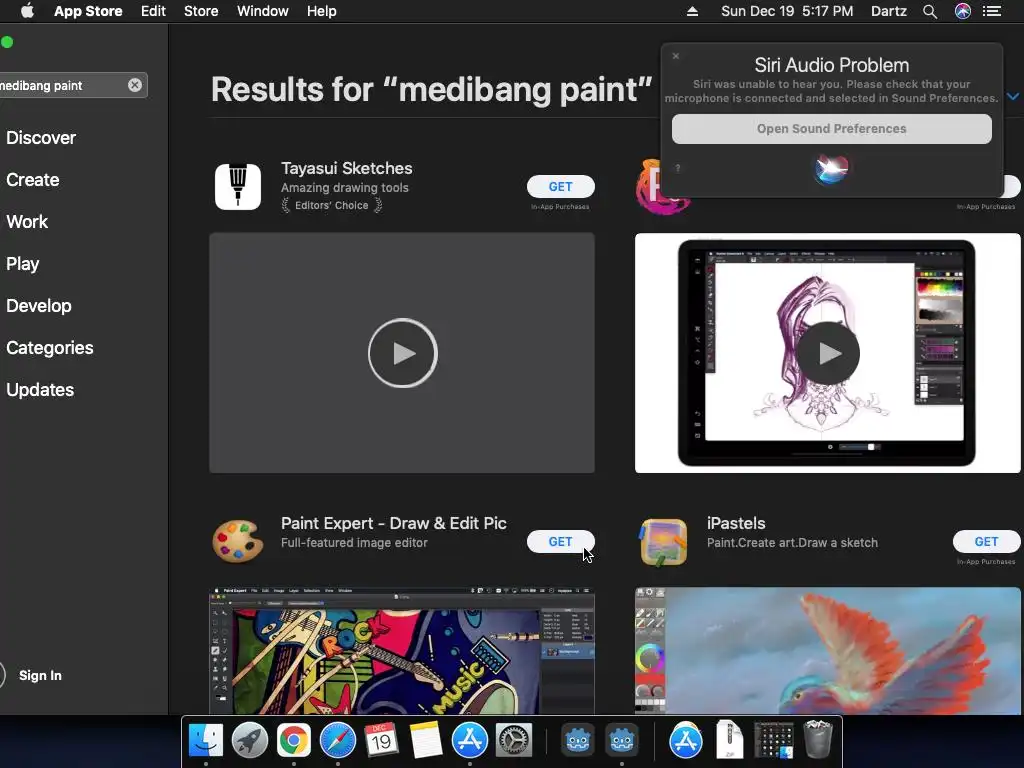
Task: Click the Siri orb in notification
Action: (831, 168)
